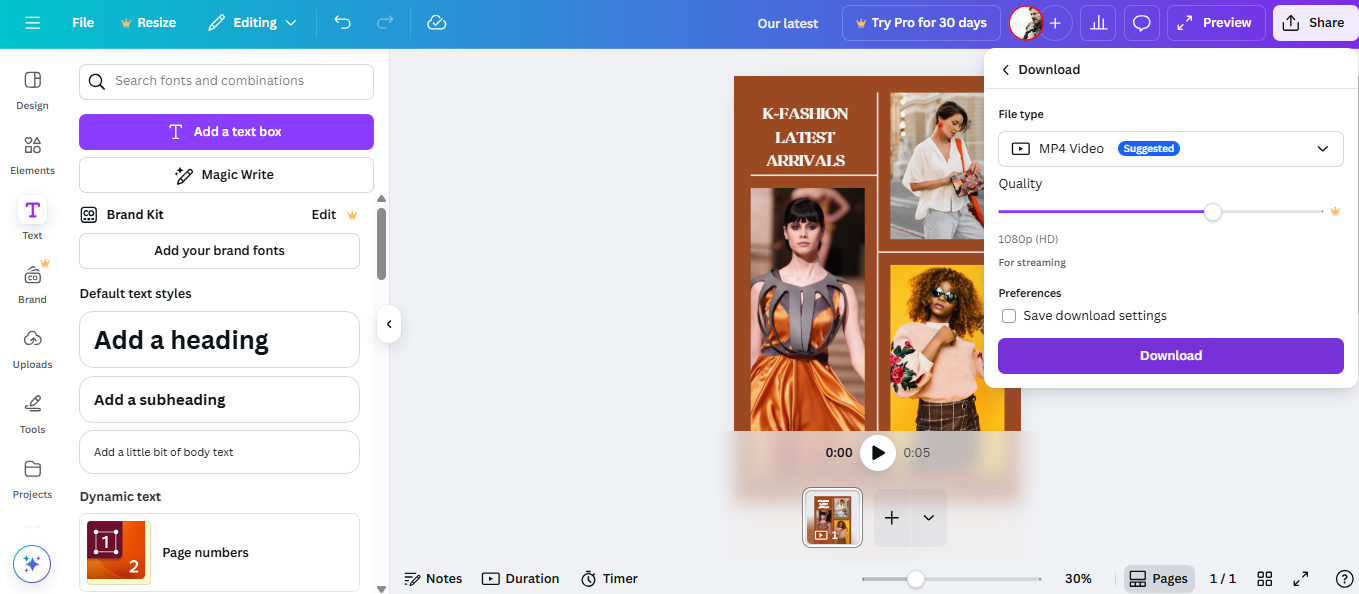1359x594 pixels.
Task: Click the 'Our latest' design title
Action: 788,23
